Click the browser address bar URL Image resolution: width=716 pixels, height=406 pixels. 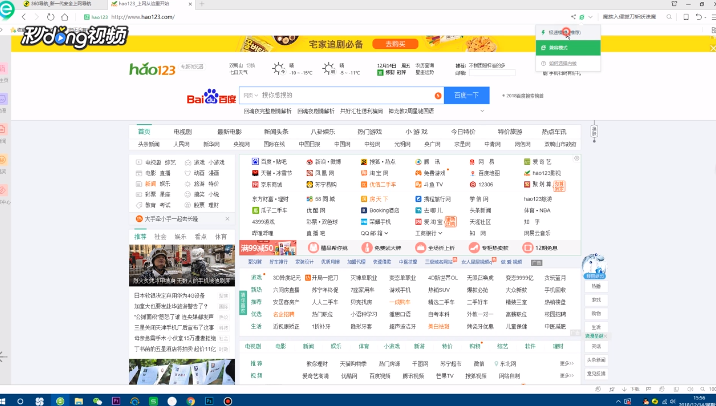coord(142,17)
